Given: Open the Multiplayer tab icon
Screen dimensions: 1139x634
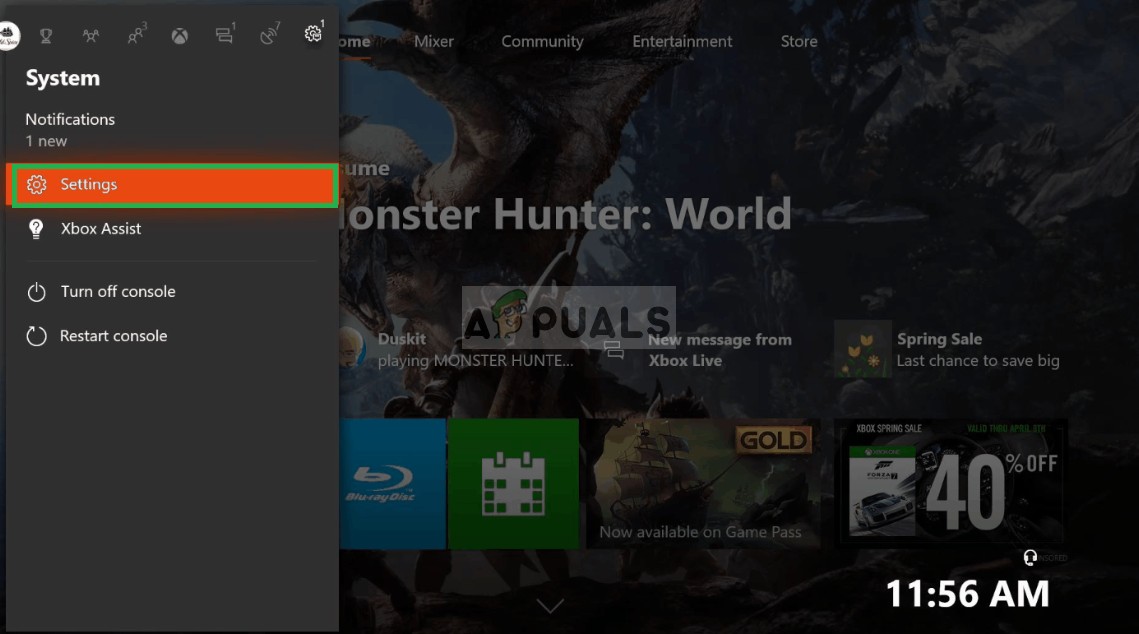Looking at the screenshot, I should click(91, 36).
